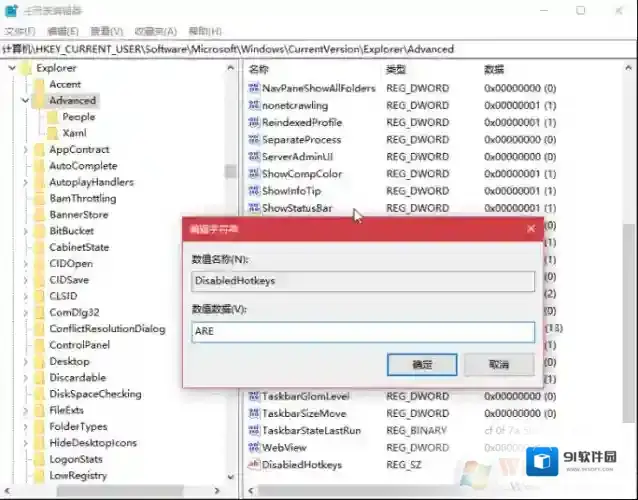Expand the AppContract key
Screen dimensions: 638x500
[x=25, y=150]
